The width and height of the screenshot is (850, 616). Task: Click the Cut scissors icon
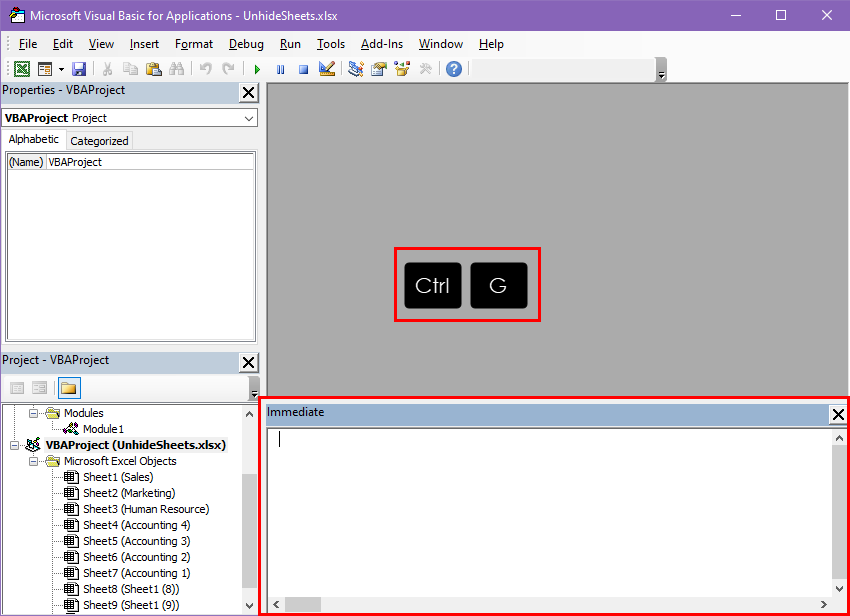pos(107,69)
